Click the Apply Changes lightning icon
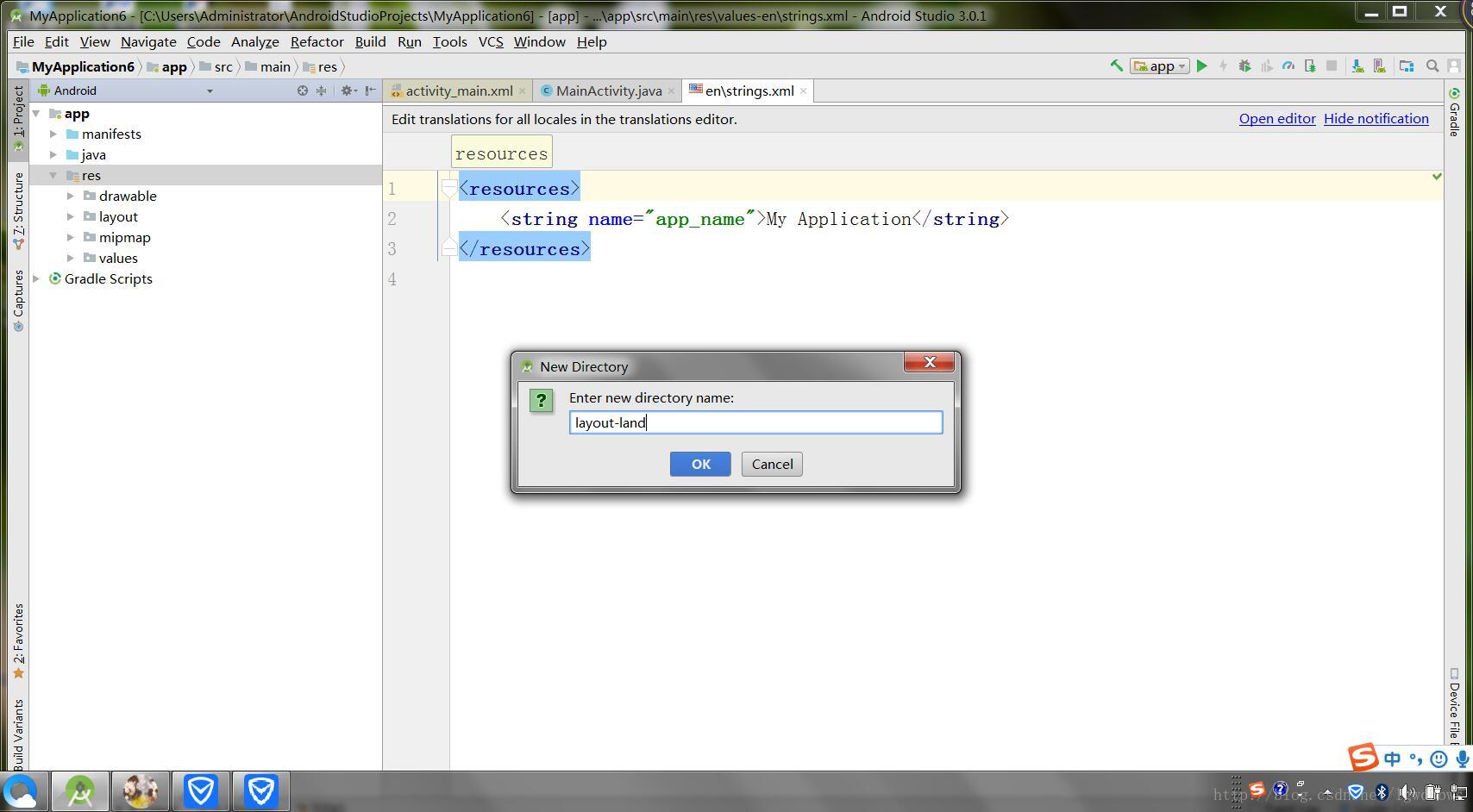Image resolution: width=1473 pixels, height=812 pixels. click(1223, 66)
